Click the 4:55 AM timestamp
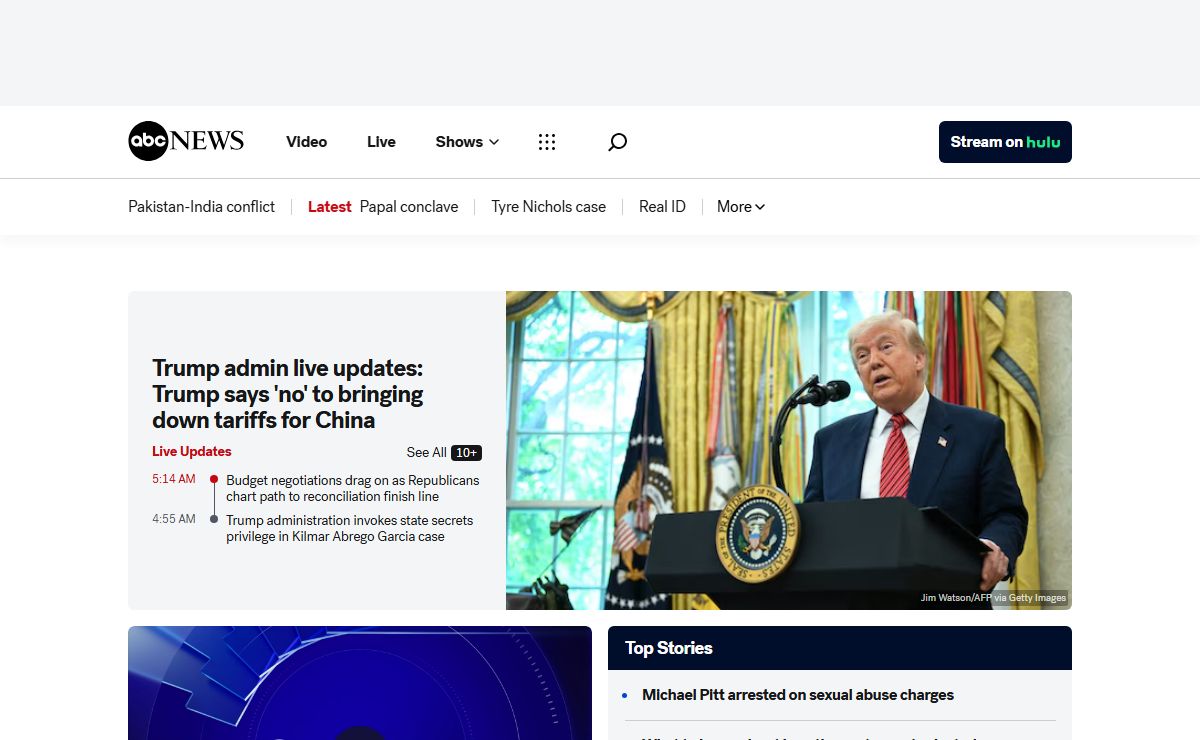The width and height of the screenshot is (1200, 740). pos(174,519)
